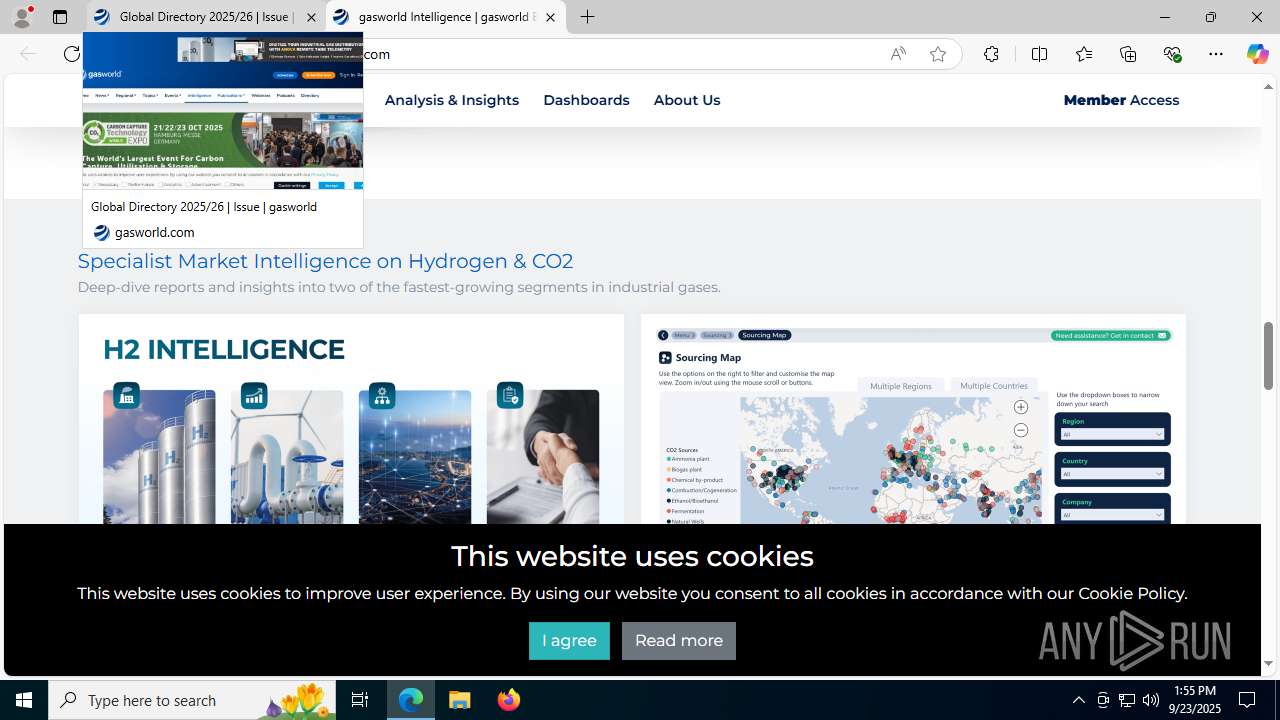The image size is (1280, 720).
Task: Zoom out on the sourcing map
Action: (1020, 430)
